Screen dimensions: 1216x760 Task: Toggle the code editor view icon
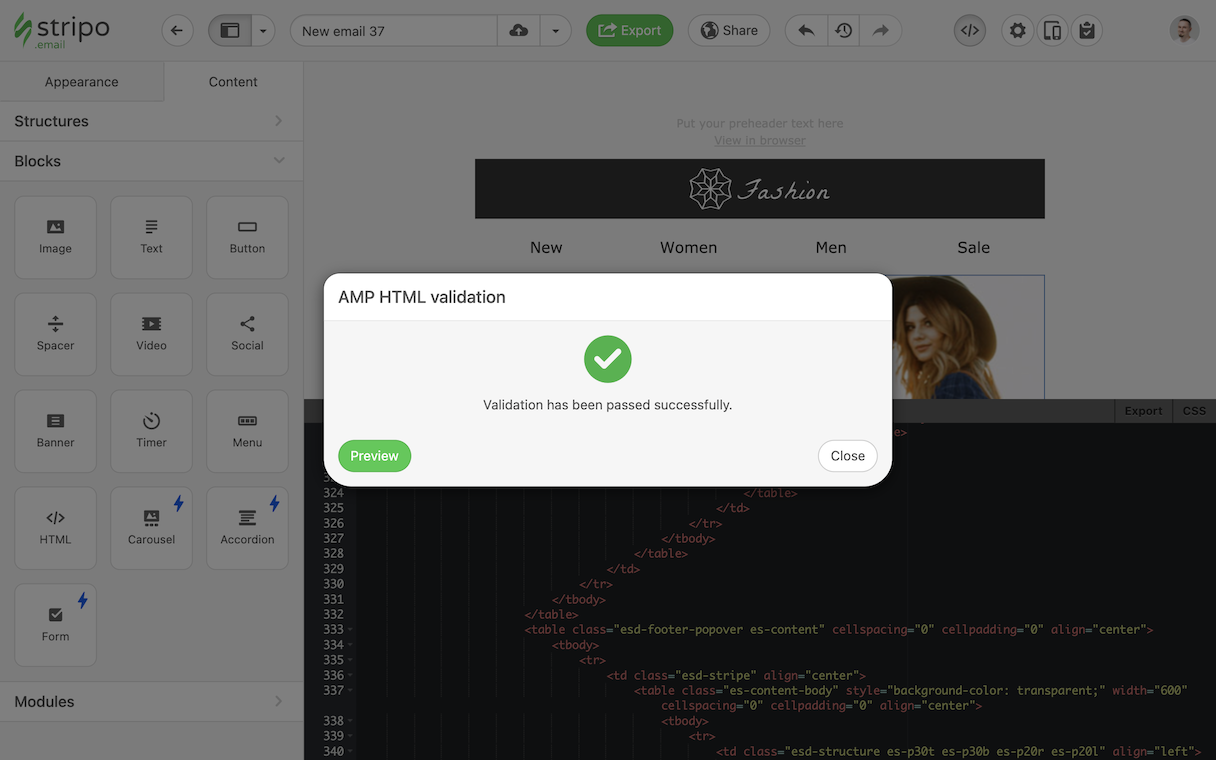969,31
